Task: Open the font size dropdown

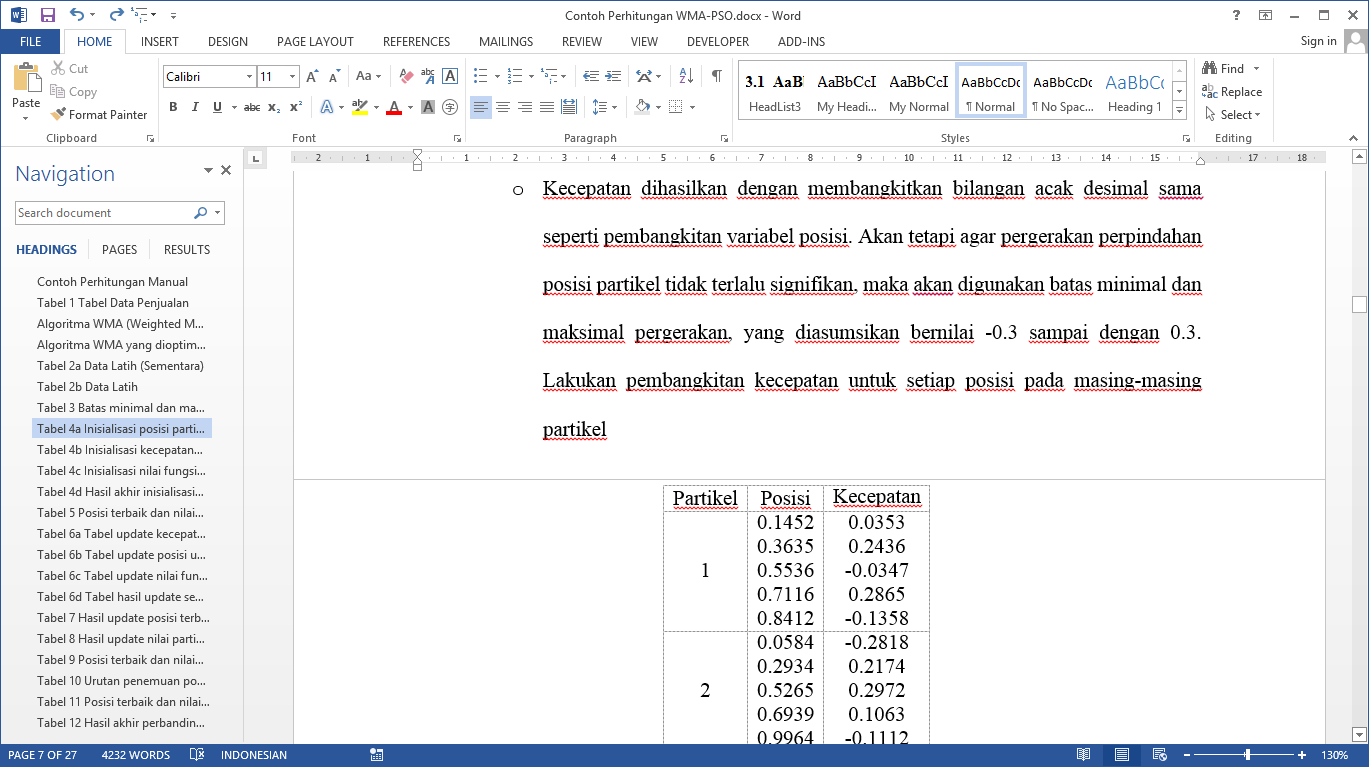Action: (x=292, y=77)
